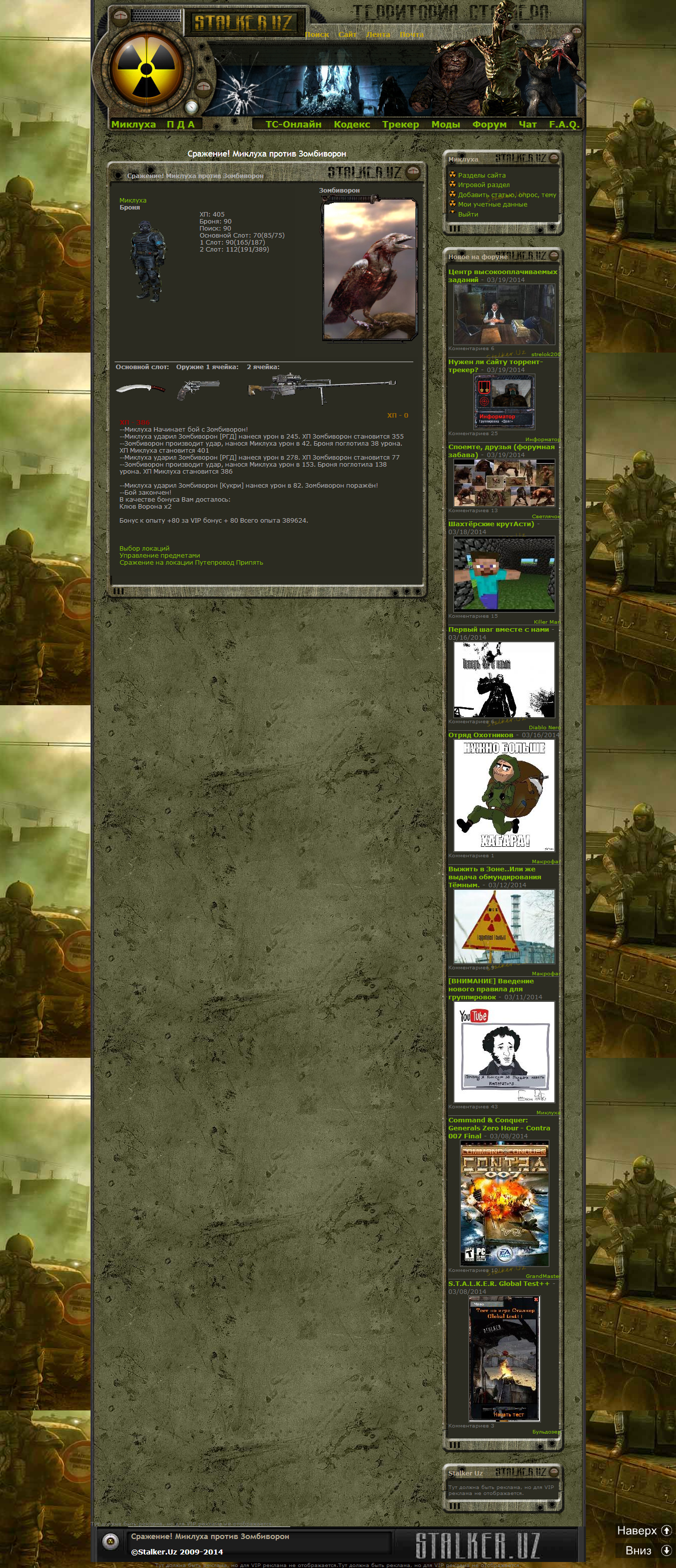Open Игровой раздел in sidebar

pos(483,185)
